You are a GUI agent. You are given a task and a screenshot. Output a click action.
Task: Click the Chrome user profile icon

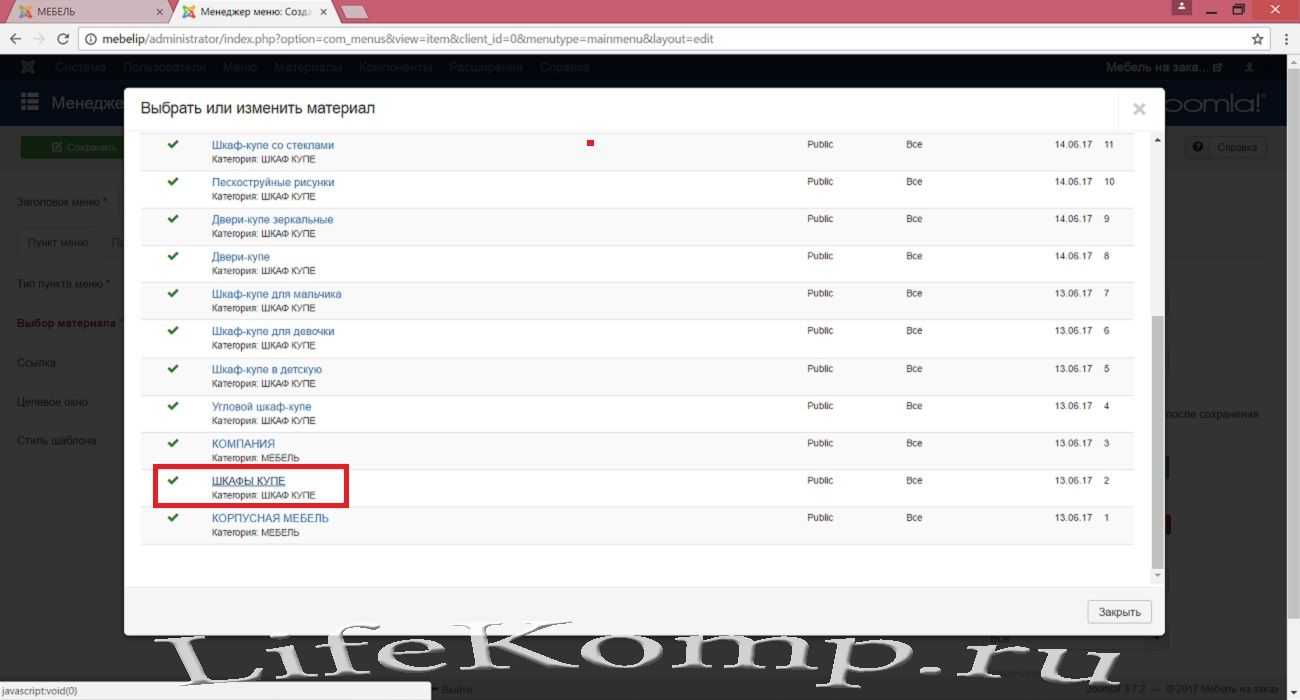point(1184,9)
